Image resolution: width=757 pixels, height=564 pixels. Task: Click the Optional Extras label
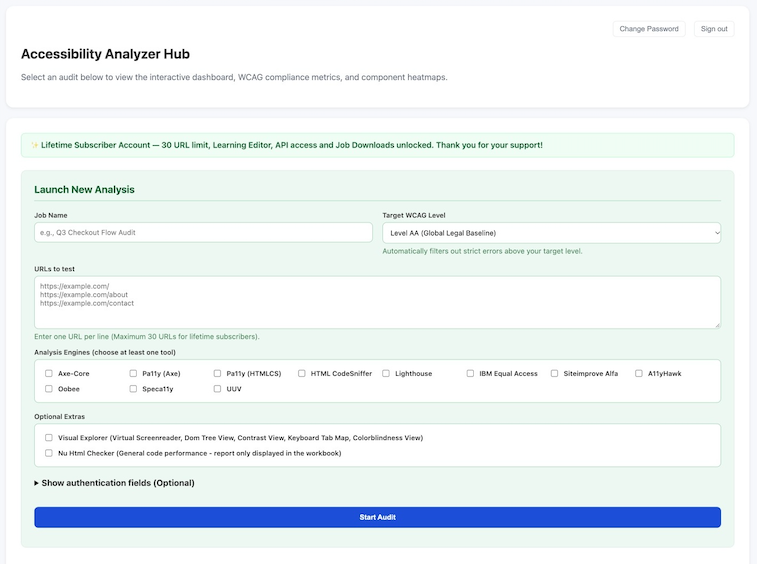coord(59,416)
